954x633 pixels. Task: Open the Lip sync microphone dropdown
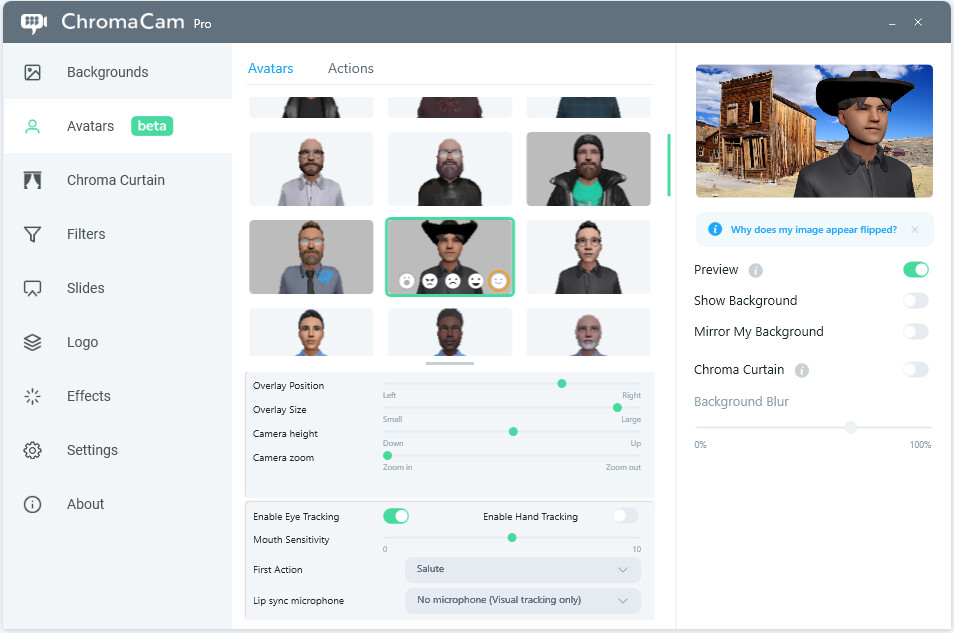522,601
